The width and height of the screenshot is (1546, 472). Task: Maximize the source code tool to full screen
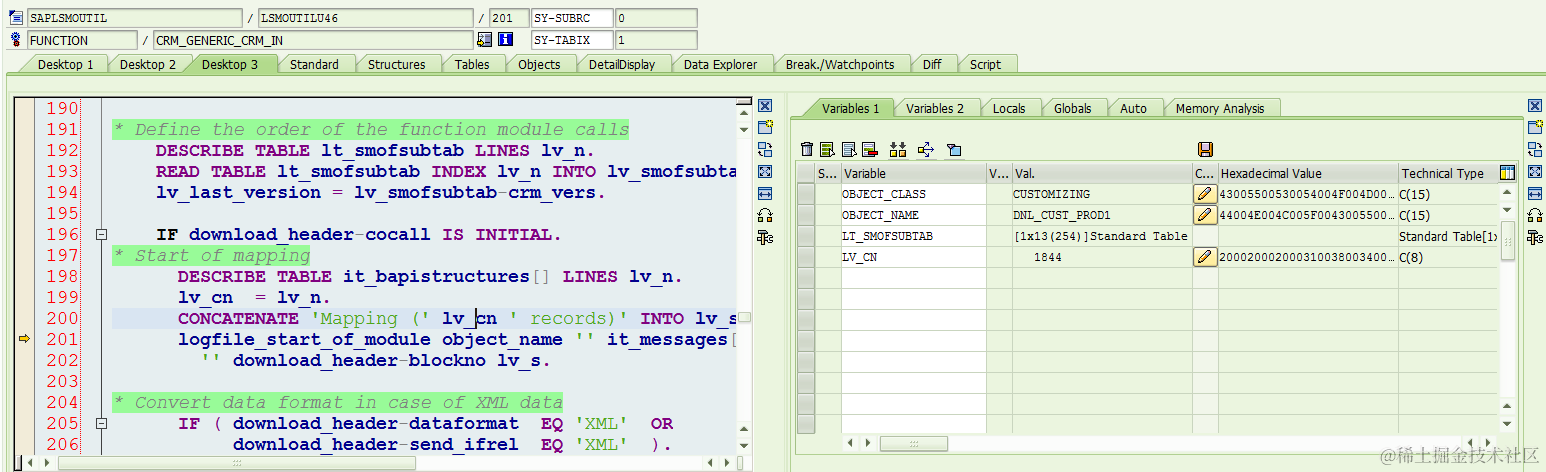[x=765, y=171]
